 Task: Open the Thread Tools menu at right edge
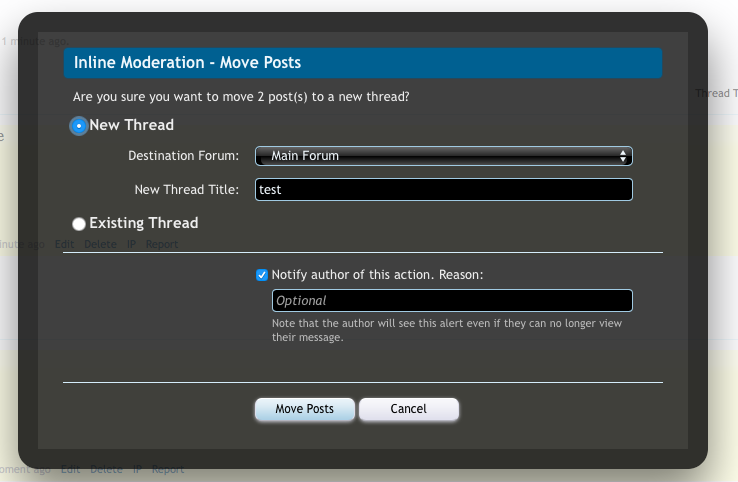[717, 93]
